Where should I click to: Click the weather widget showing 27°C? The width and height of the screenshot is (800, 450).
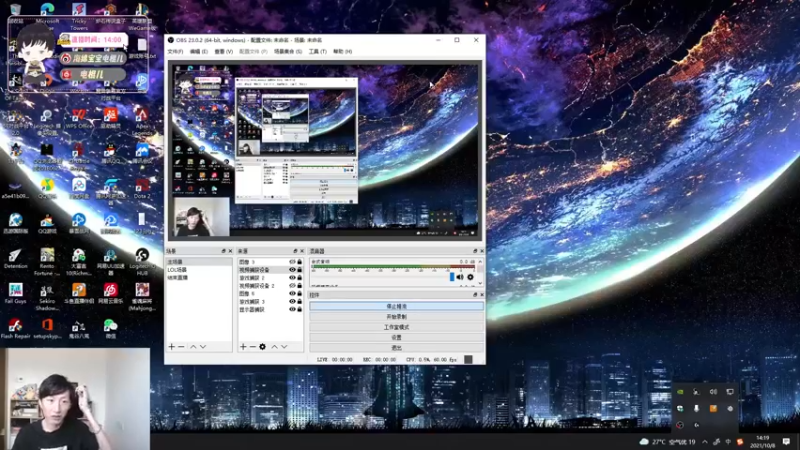point(667,442)
